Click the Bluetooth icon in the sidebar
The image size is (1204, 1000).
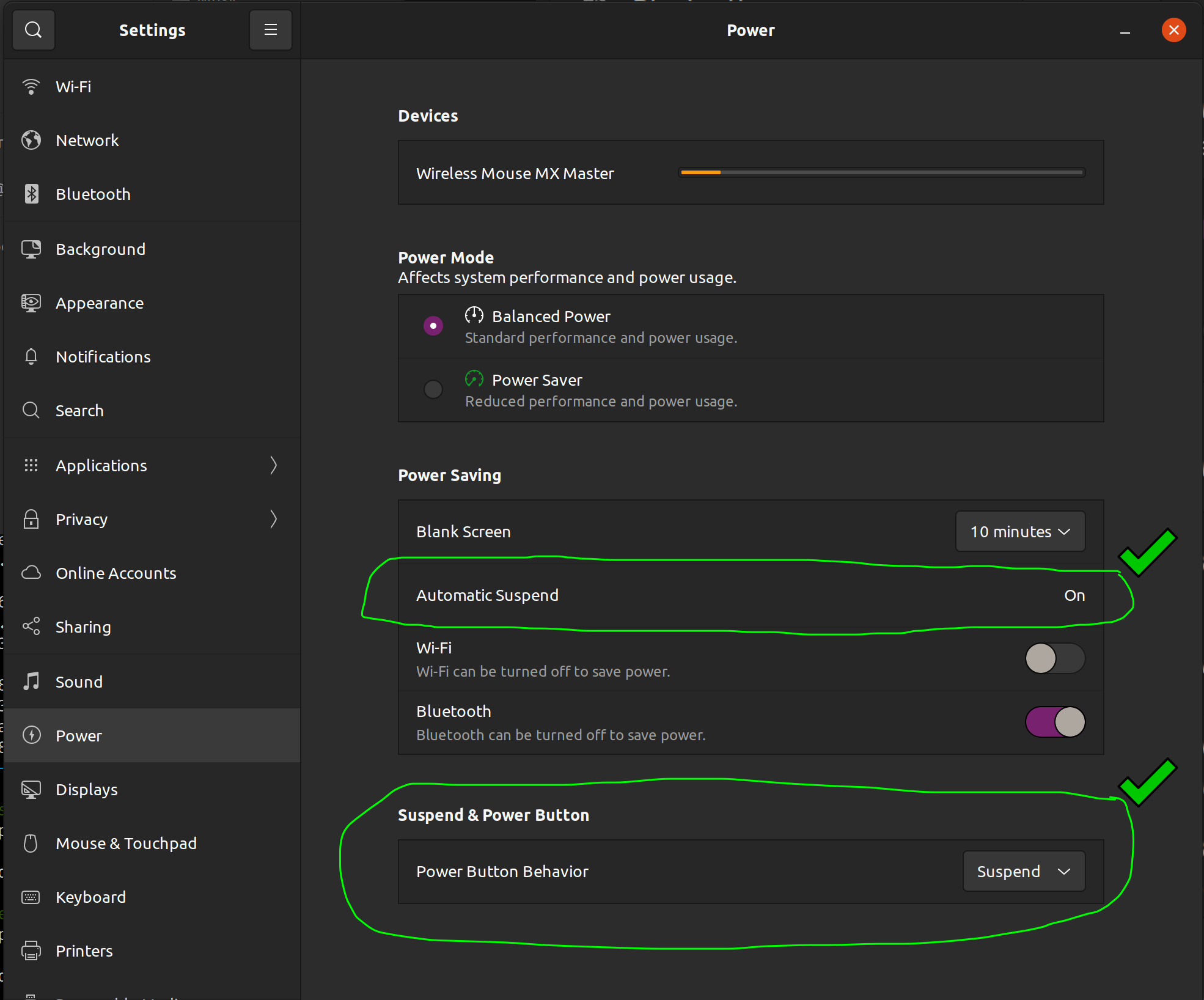(x=31, y=194)
